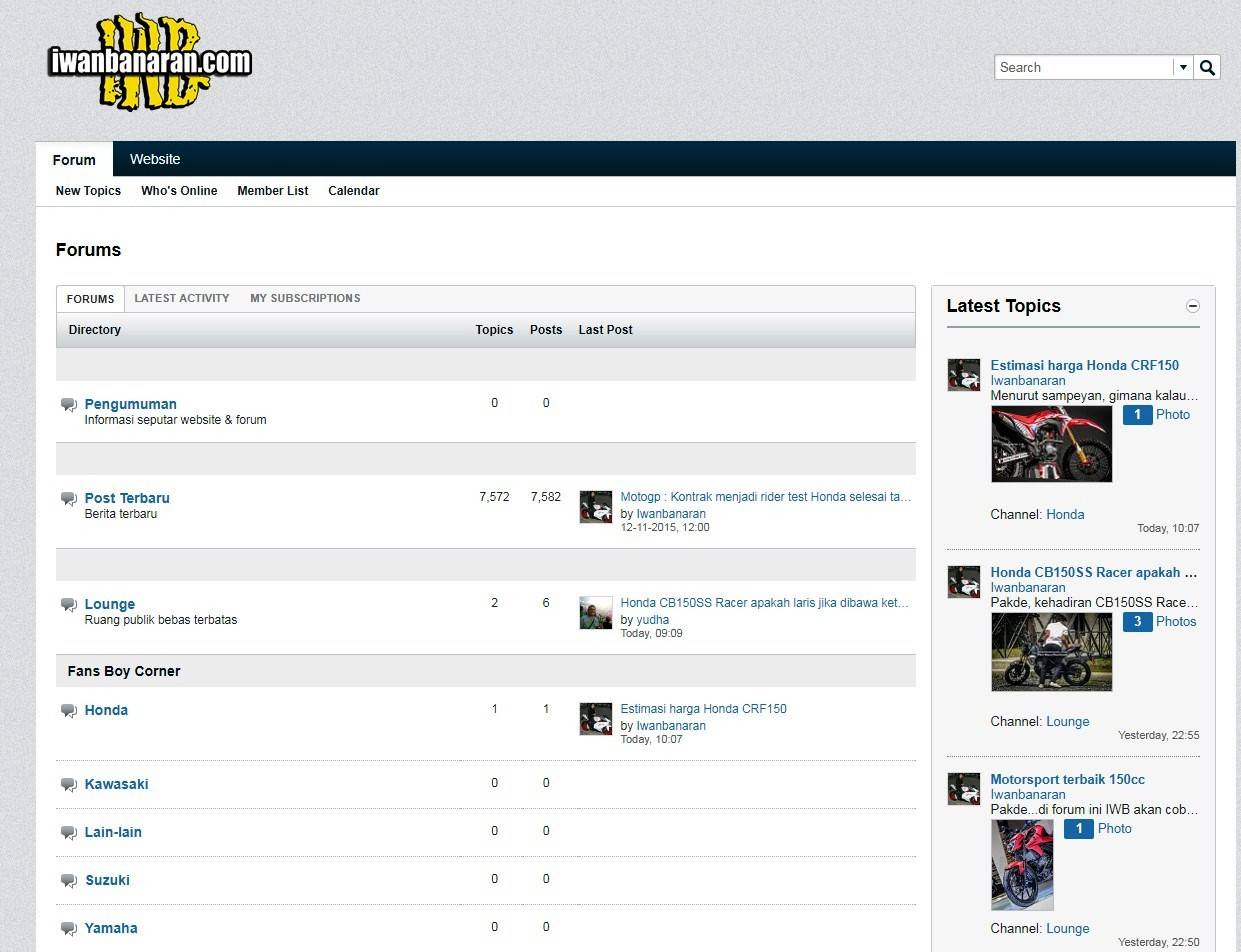Viewport: 1241px width, 952px height.
Task: Open the Calendar page
Action: click(354, 191)
